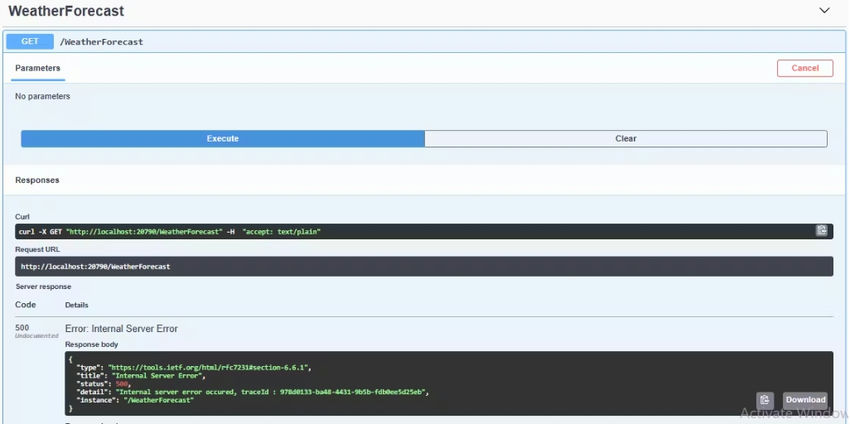Screen dimensions: 850x424
Task: Click the "title" line in response body
Action: pyautogui.click(x=141, y=376)
